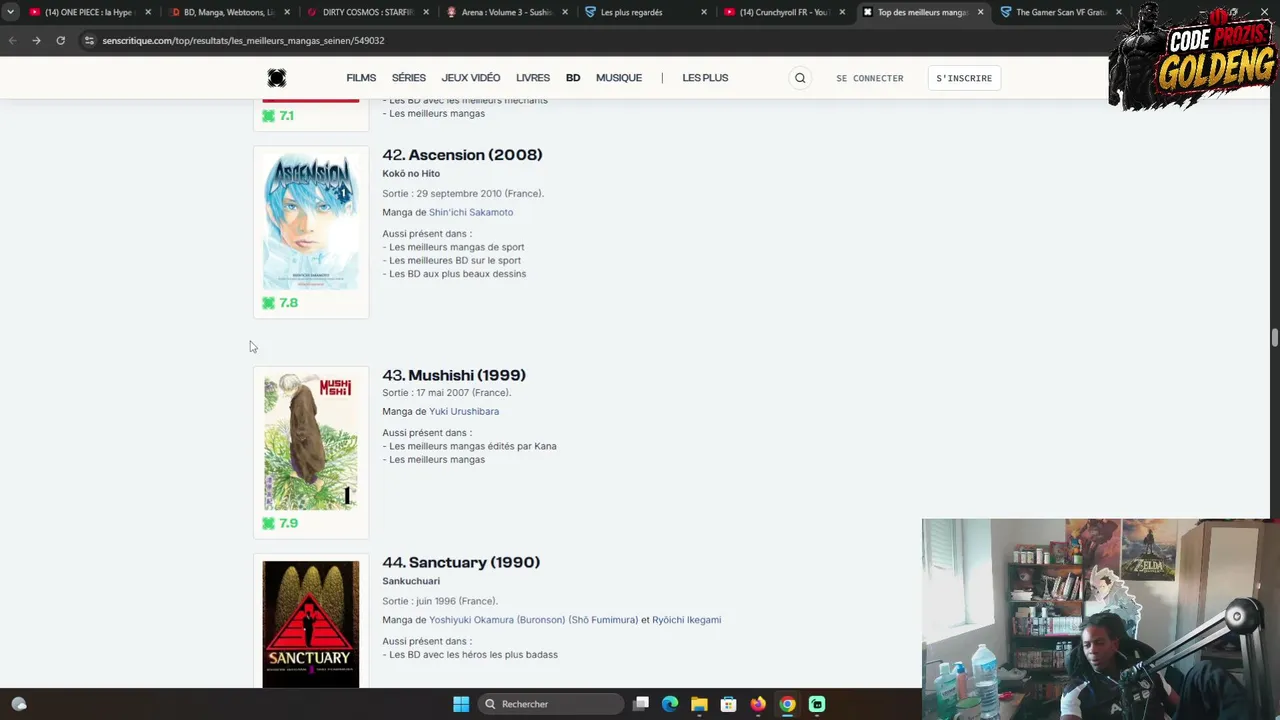This screenshot has width=1280, height=720.
Task: Close the 'Crunchyroll FR' tab
Action: tap(842, 12)
